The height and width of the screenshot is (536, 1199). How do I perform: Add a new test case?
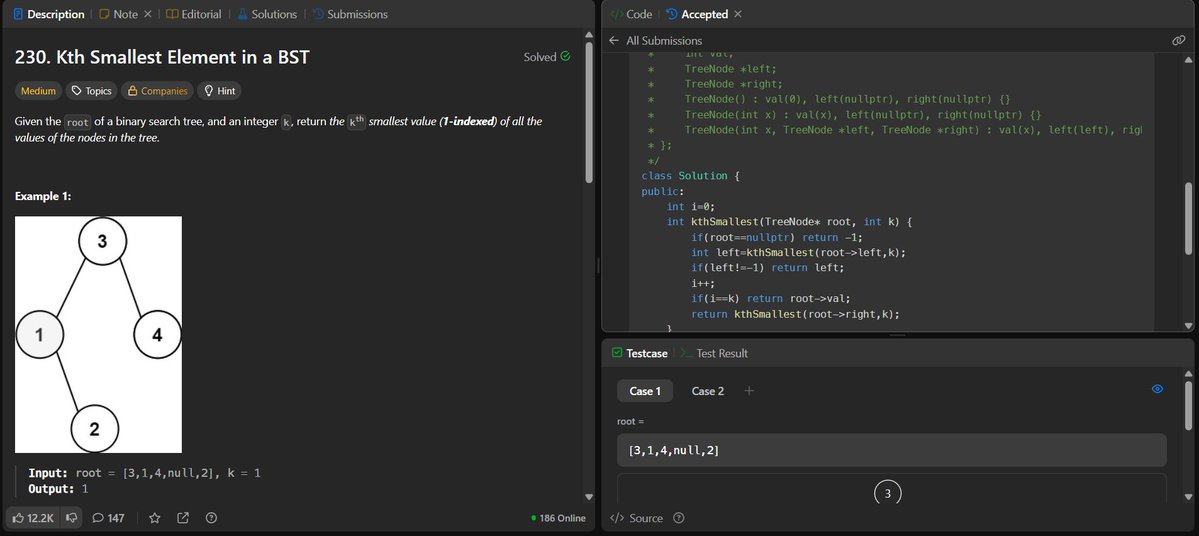749,391
